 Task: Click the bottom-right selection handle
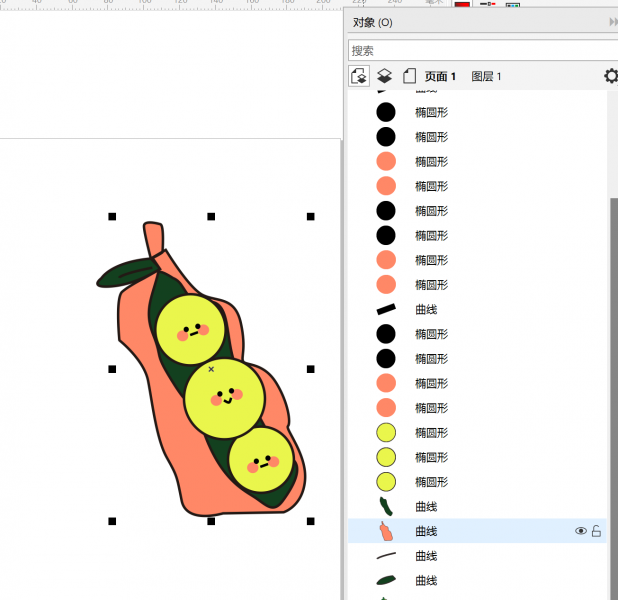tap(311, 521)
